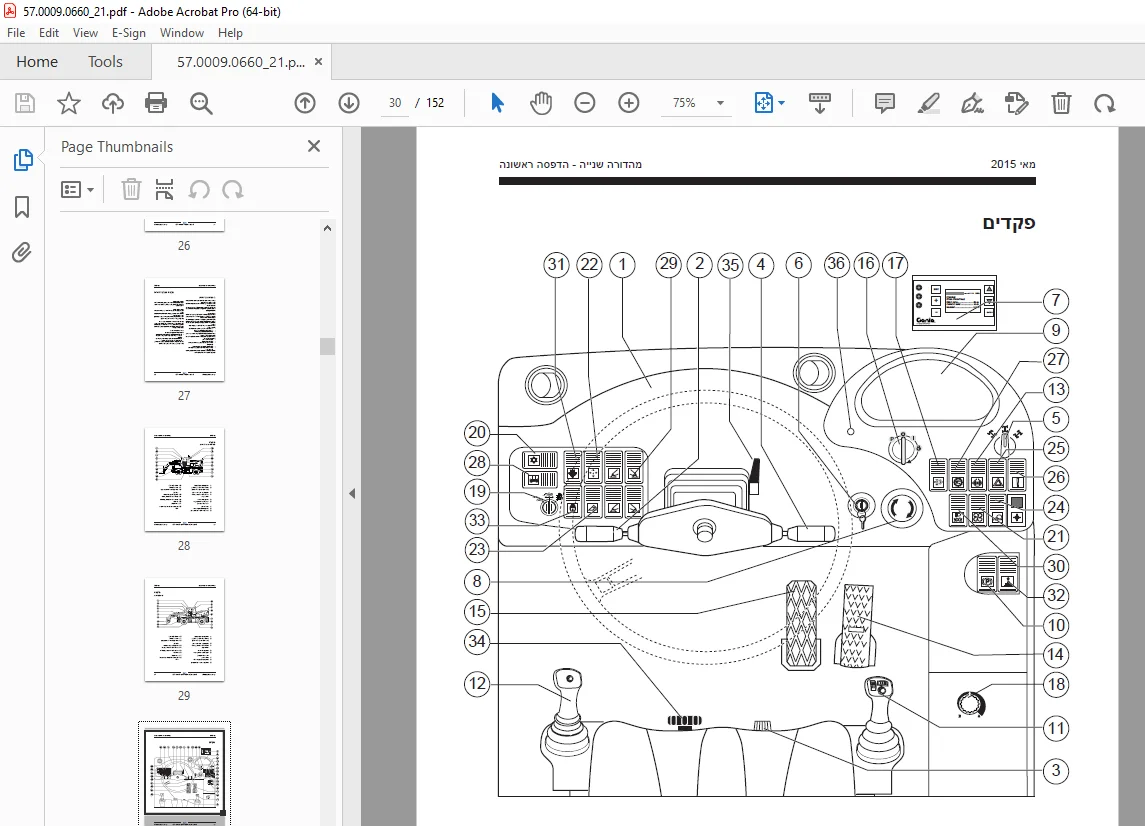Print the file with printer icon

(x=156, y=103)
